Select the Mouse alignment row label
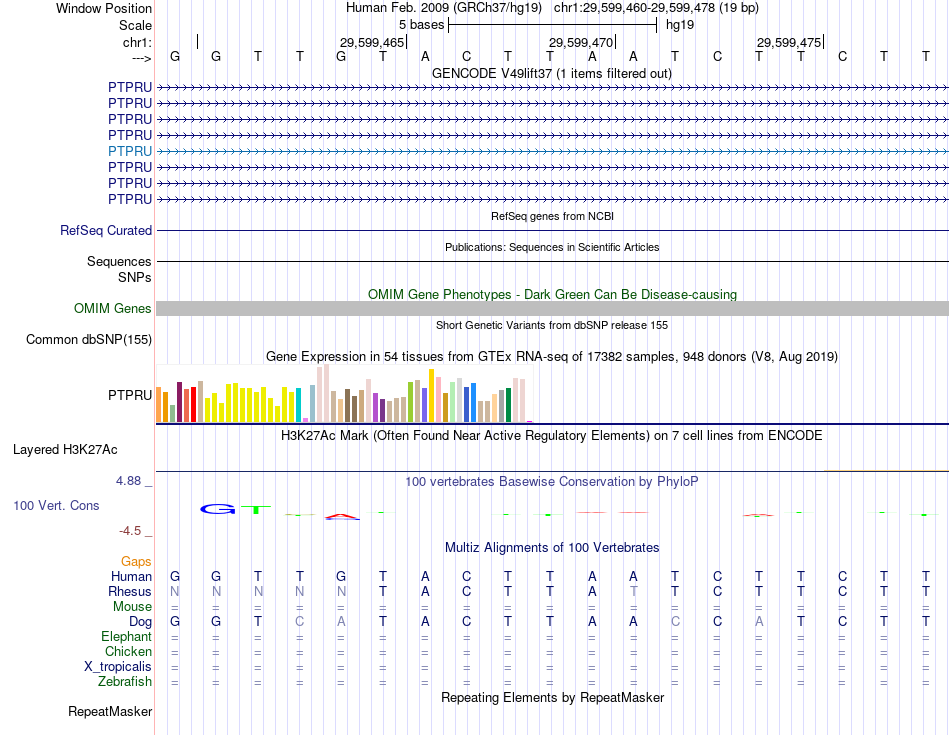This screenshot has height=735, width=950. point(132,607)
